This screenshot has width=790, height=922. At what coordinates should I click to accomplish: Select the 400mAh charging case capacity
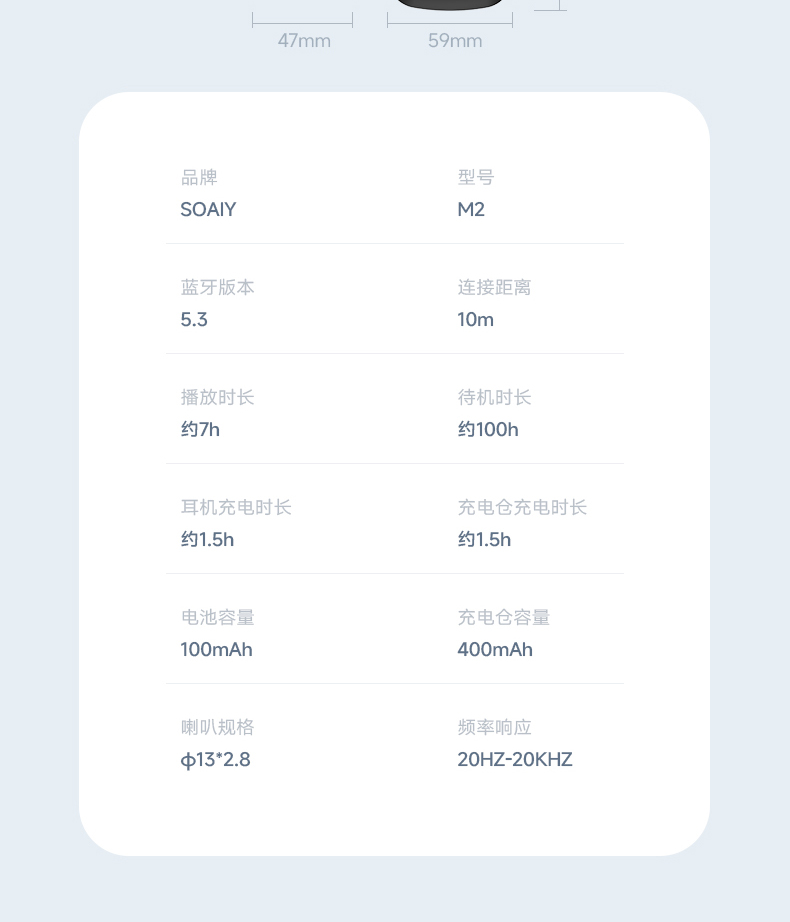click(x=495, y=649)
